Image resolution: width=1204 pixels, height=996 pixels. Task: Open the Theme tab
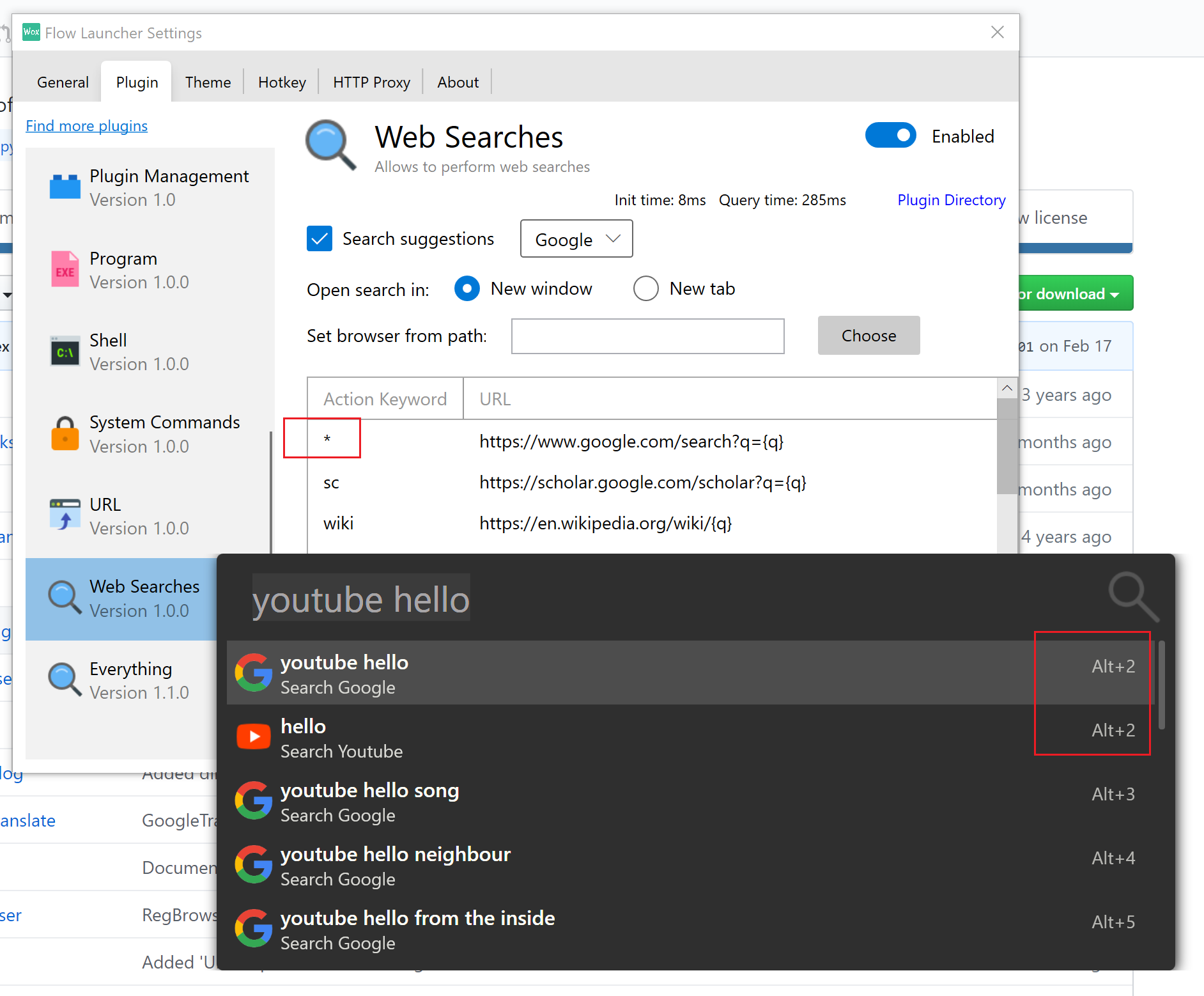click(208, 82)
